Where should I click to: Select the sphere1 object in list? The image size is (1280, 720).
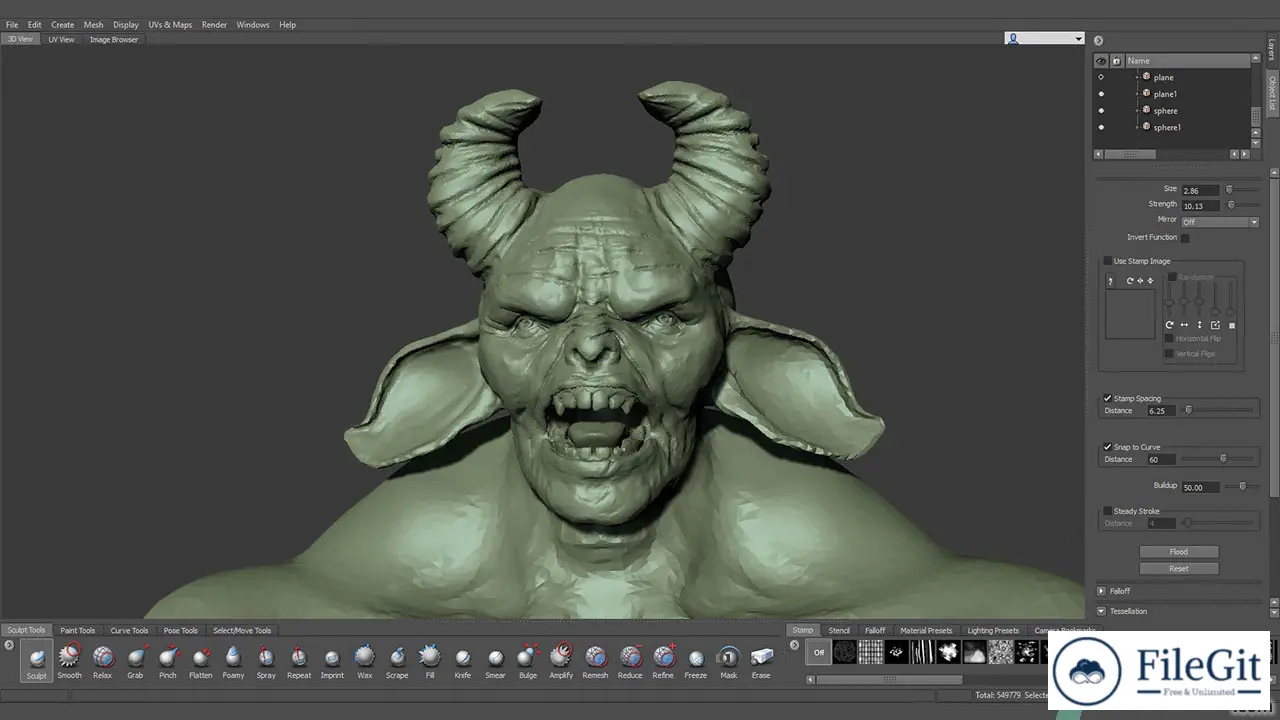coord(1167,127)
